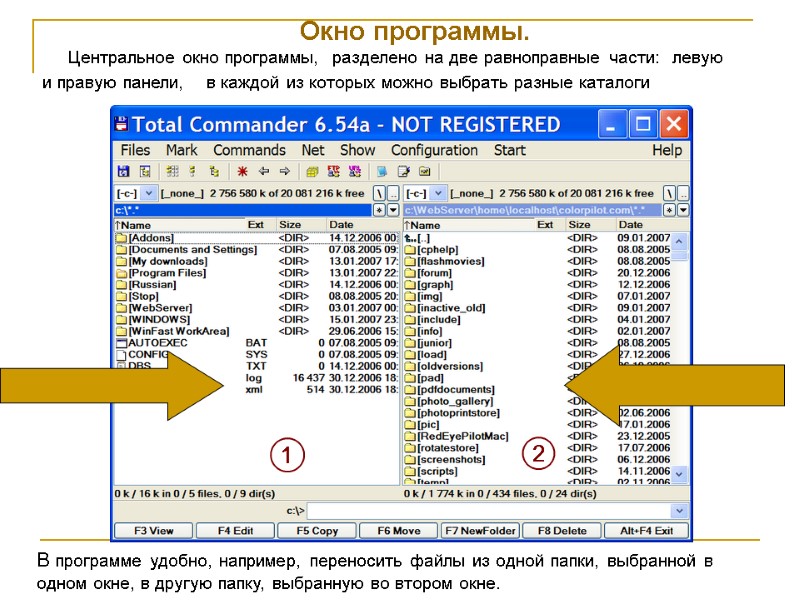Image resolution: width=800 pixels, height=600 pixels.
Task: Go forward with the right arrow icon
Action: tap(285, 171)
